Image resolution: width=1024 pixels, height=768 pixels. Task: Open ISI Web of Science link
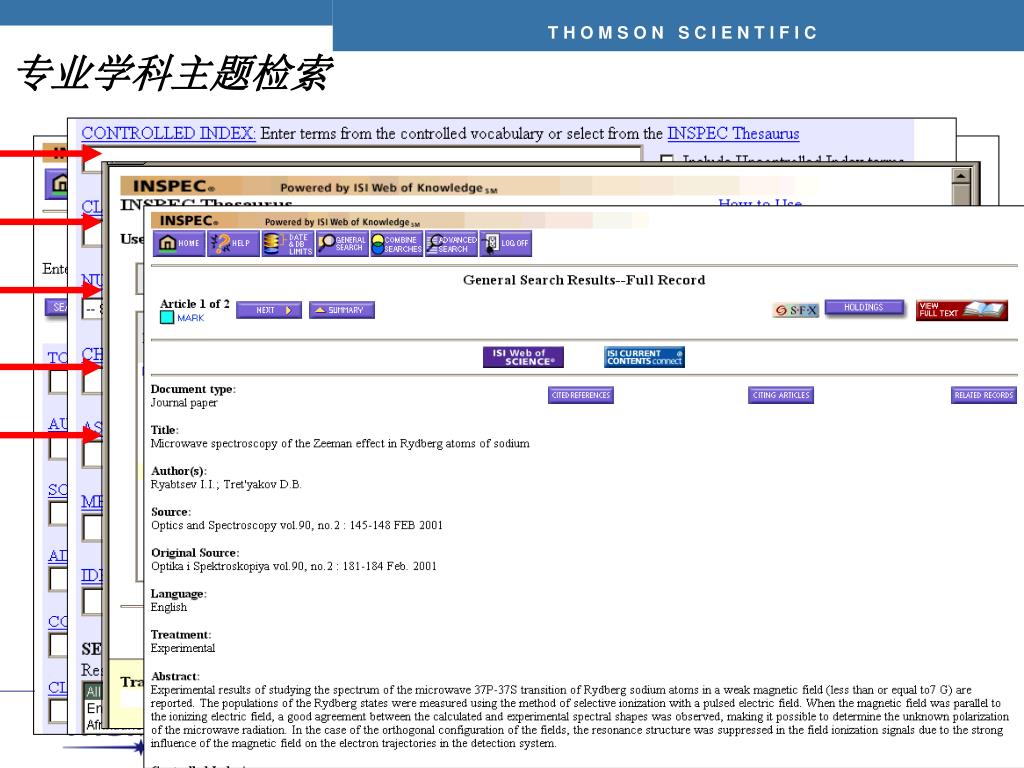(x=523, y=357)
